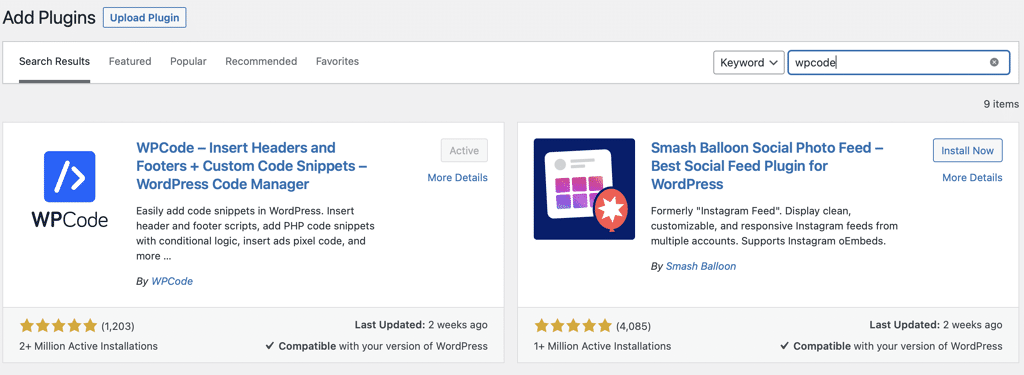Click the Smash Balloon compatibility checkmark
Image resolution: width=1024 pixels, height=375 pixels.
point(785,346)
